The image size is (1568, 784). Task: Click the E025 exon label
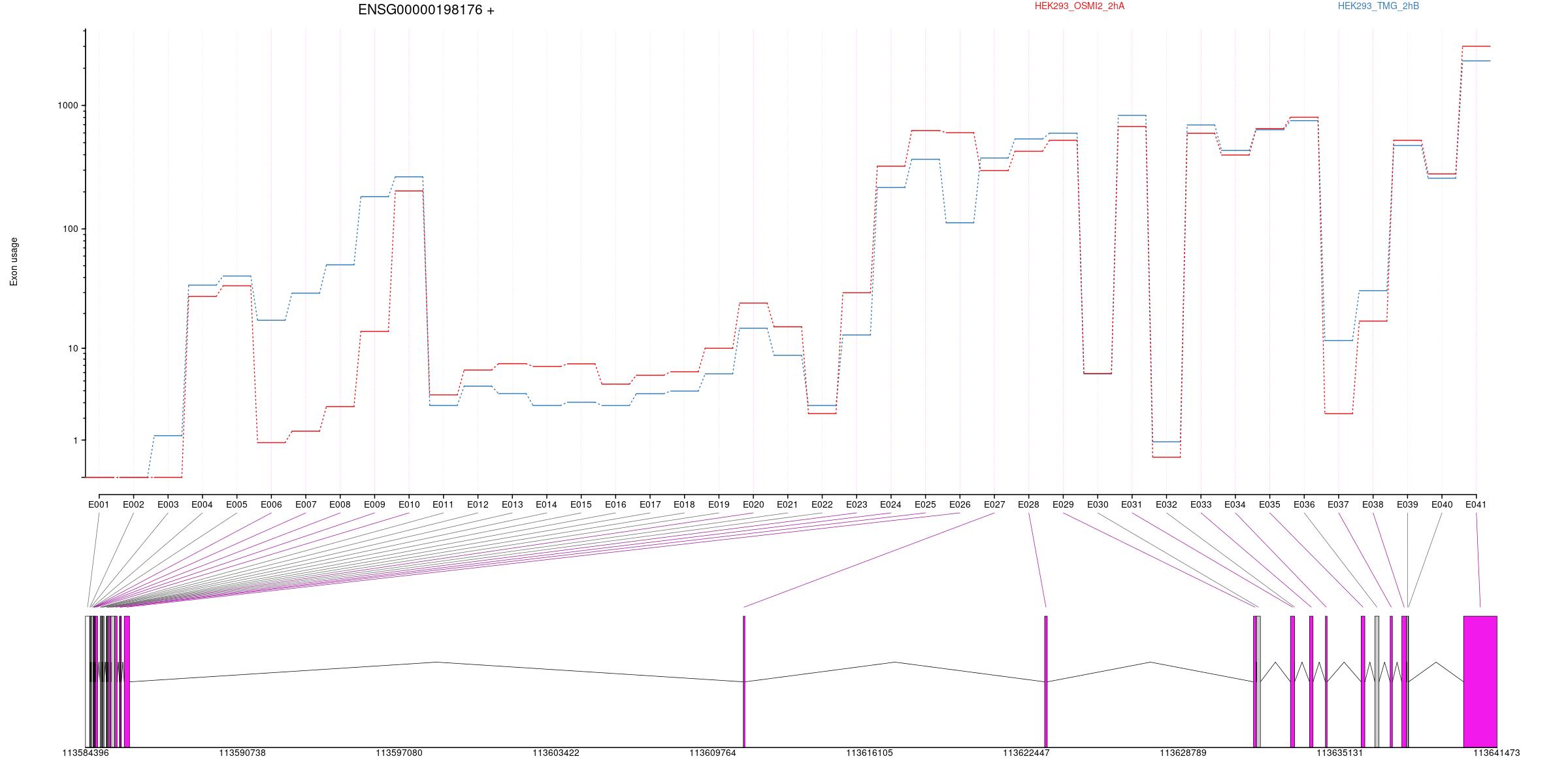click(925, 504)
